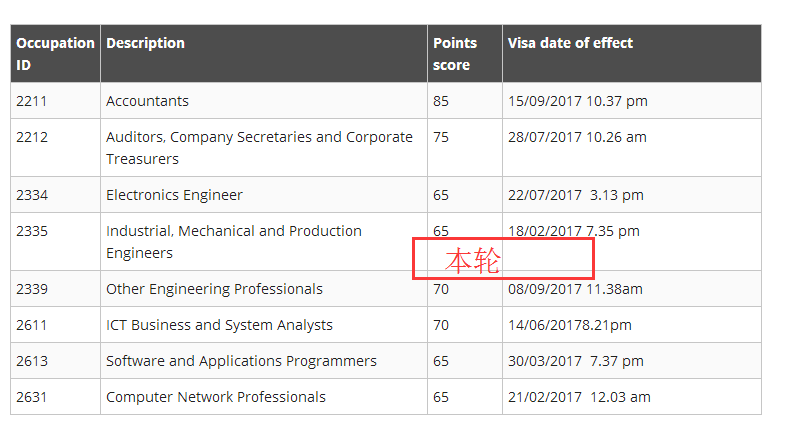Click the date 08/09/2017 11.38am

click(575, 289)
